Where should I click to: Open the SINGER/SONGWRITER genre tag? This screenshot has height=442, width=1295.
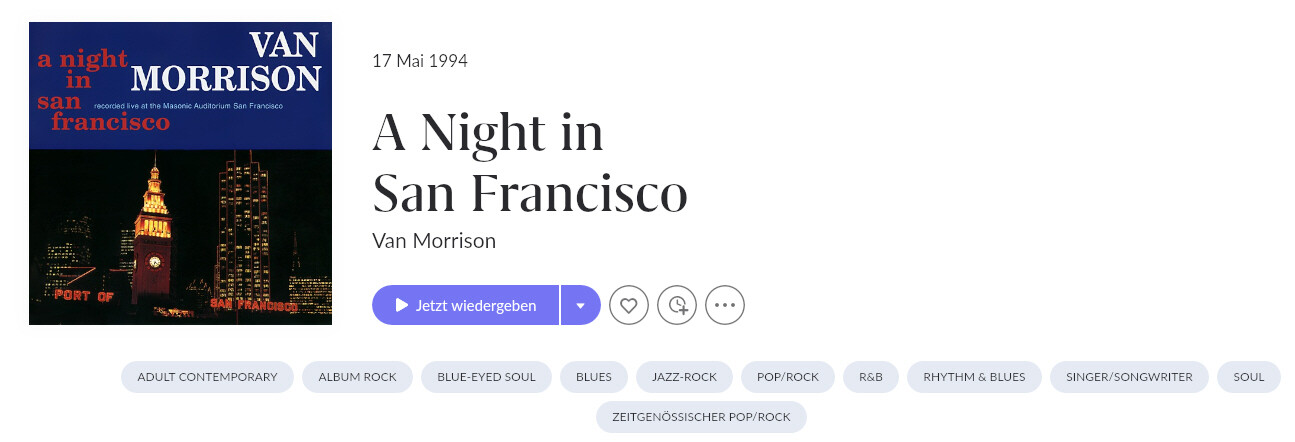click(x=1129, y=377)
